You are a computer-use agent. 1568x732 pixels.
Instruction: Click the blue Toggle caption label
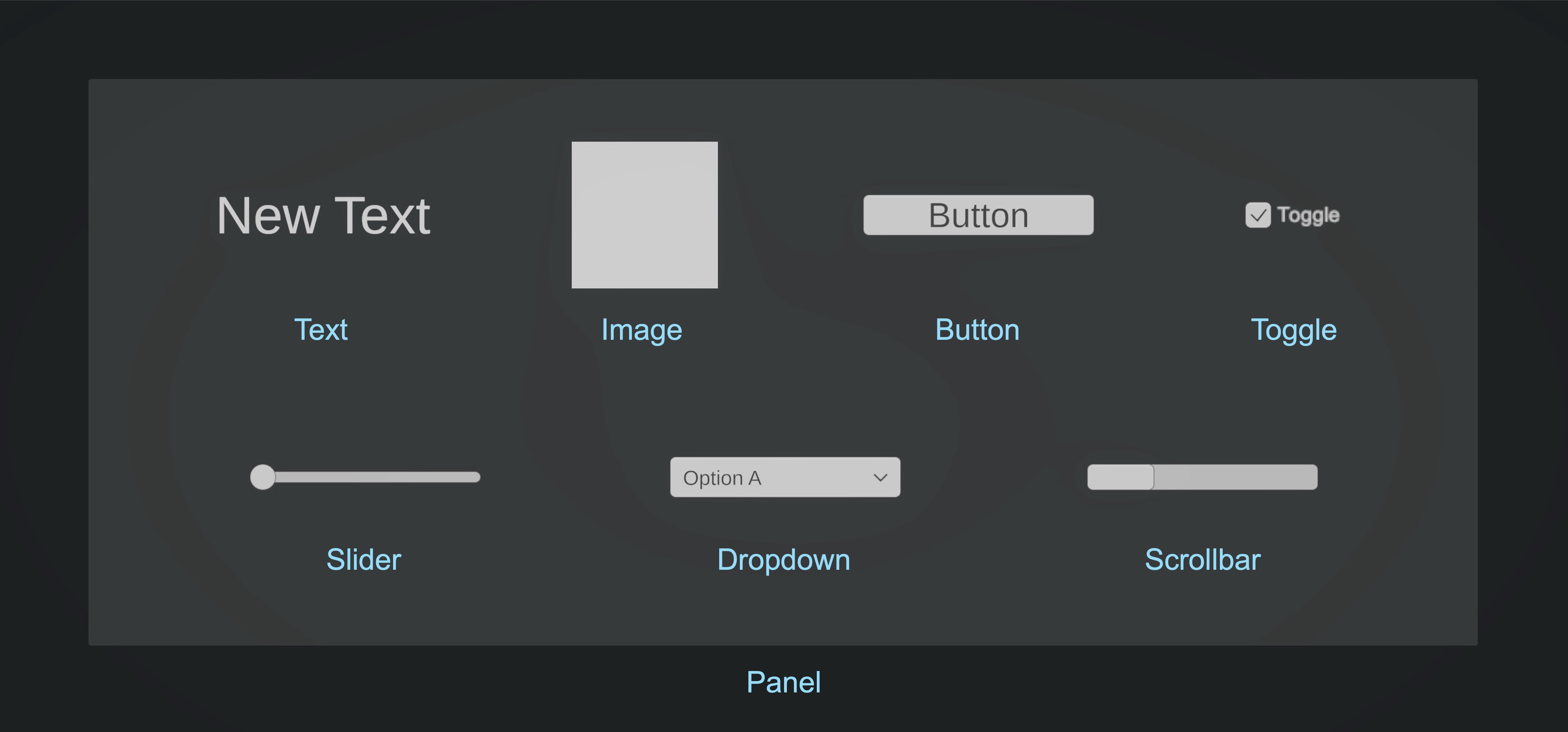[1294, 331]
